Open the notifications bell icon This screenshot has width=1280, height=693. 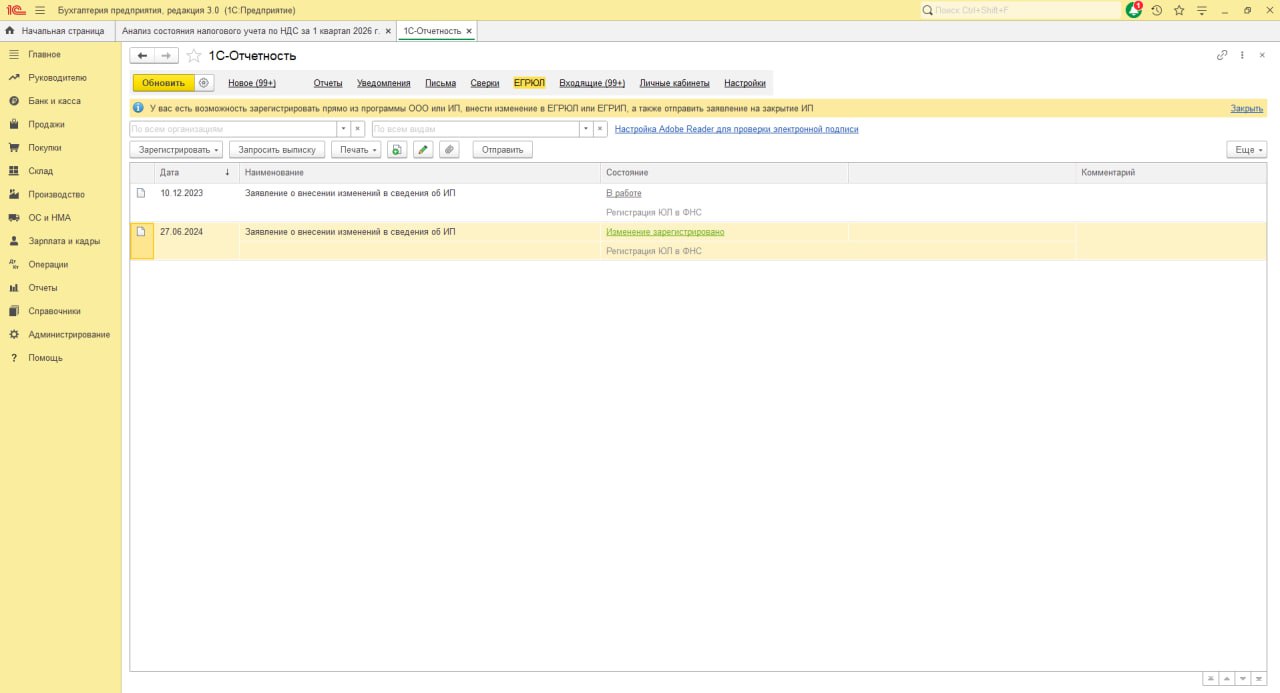click(x=1133, y=10)
